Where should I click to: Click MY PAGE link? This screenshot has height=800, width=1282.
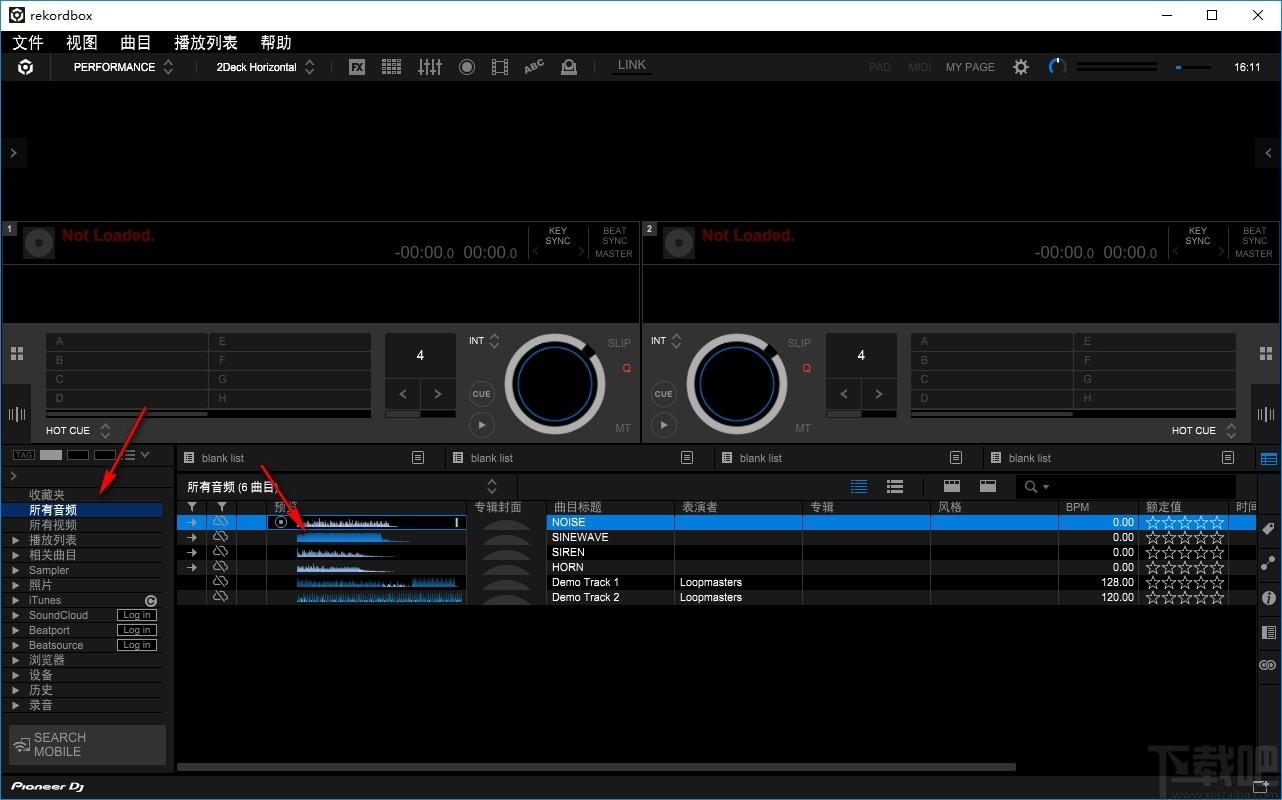click(x=970, y=67)
